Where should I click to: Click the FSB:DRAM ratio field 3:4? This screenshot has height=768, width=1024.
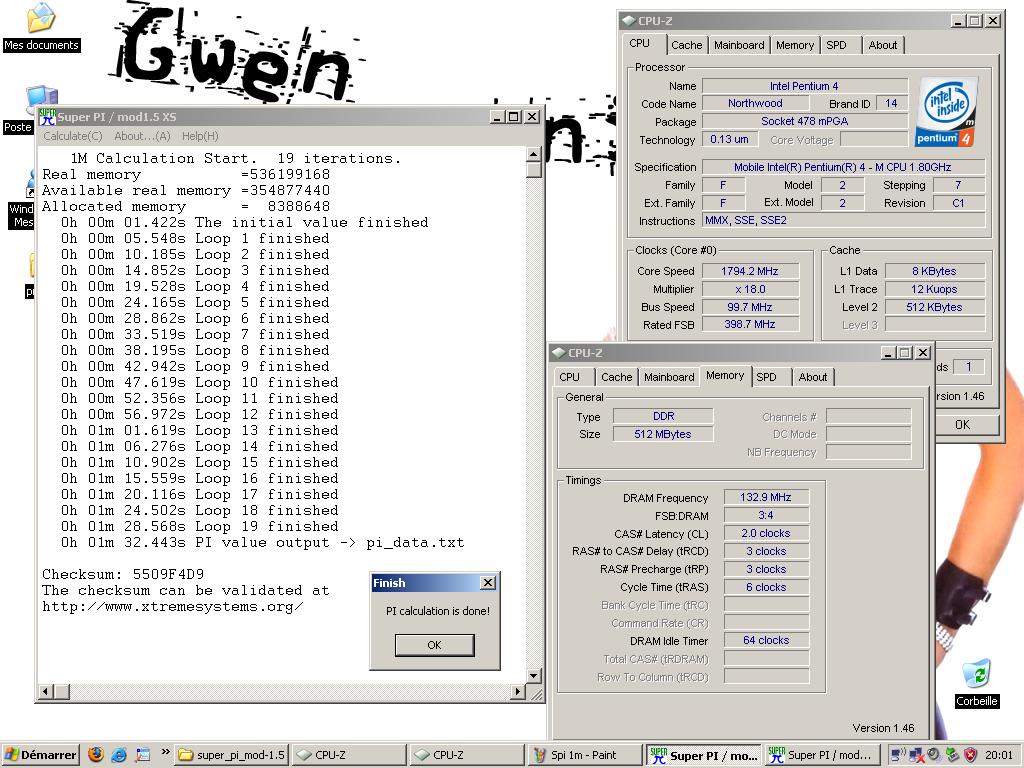pyautogui.click(x=766, y=515)
